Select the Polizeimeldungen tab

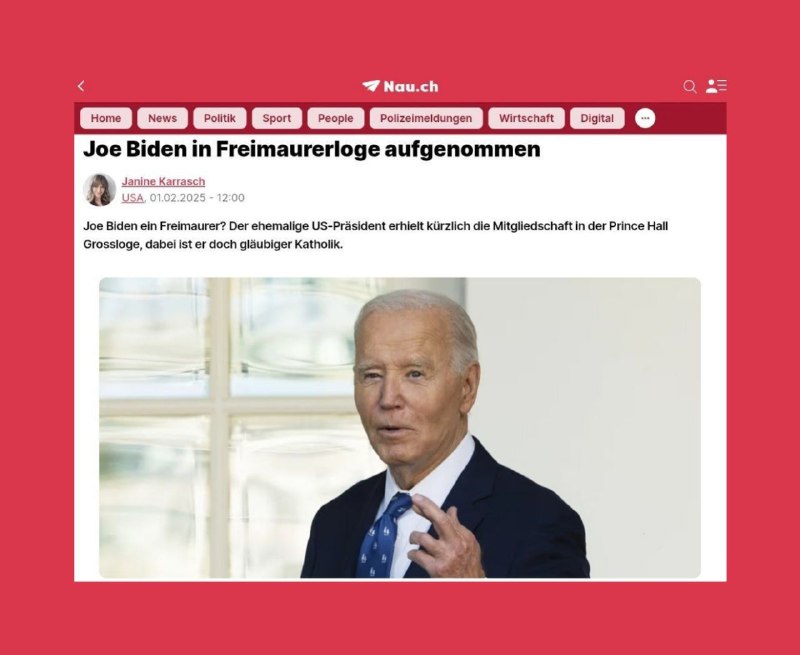pos(426,118)
